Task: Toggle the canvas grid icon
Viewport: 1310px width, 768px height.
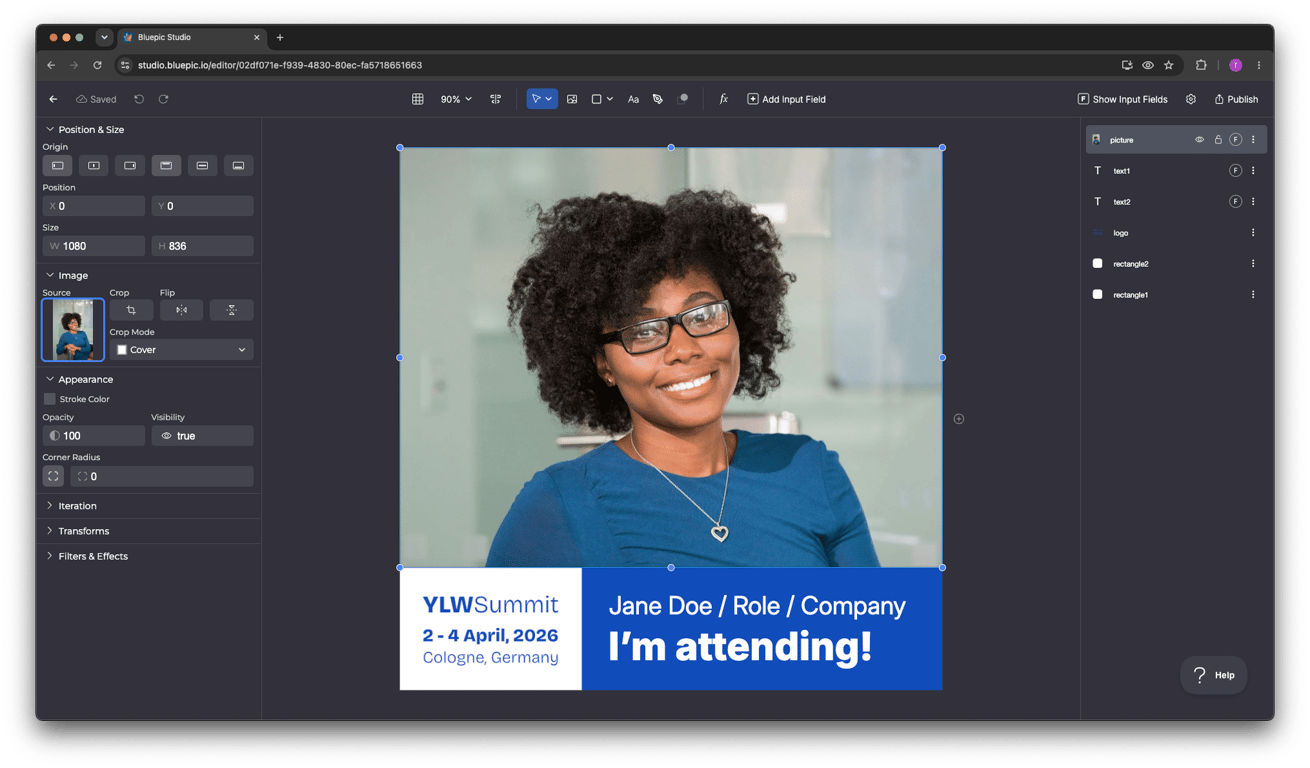Action: 418,99
